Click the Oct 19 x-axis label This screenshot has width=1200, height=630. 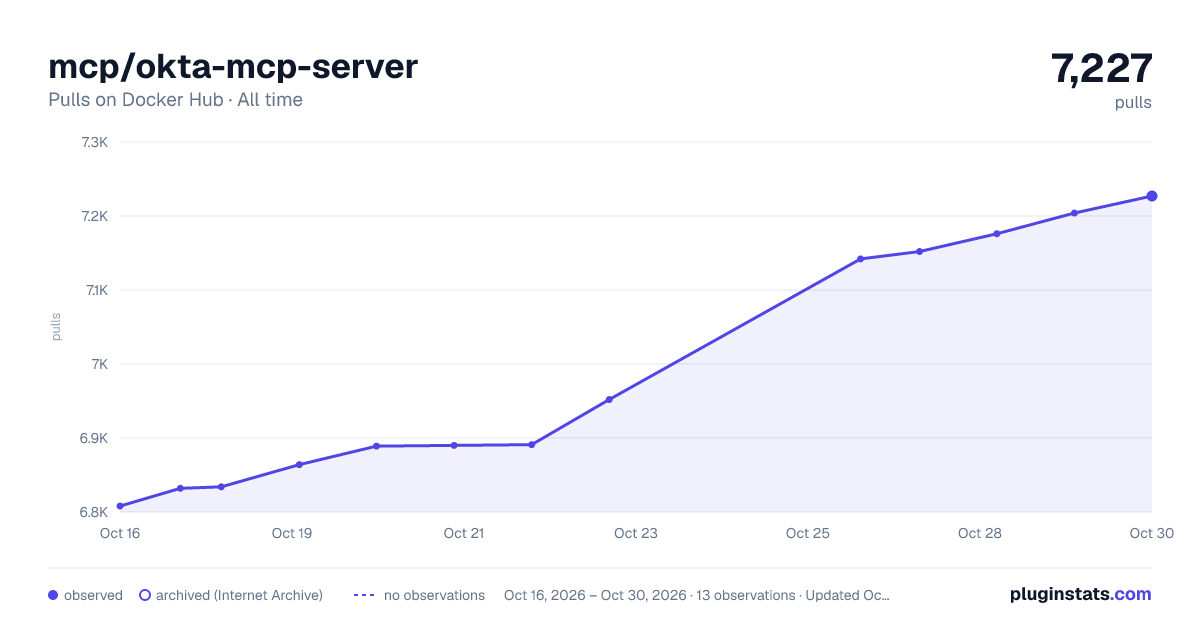(292, 533)
